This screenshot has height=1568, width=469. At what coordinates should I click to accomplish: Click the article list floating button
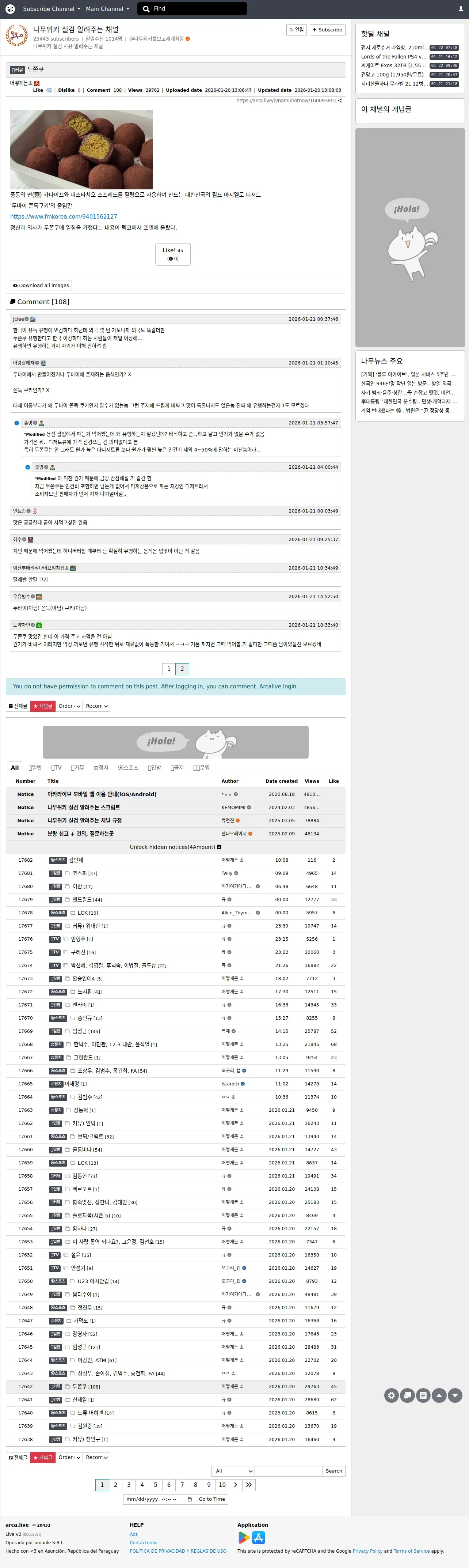coord(423,1395)
